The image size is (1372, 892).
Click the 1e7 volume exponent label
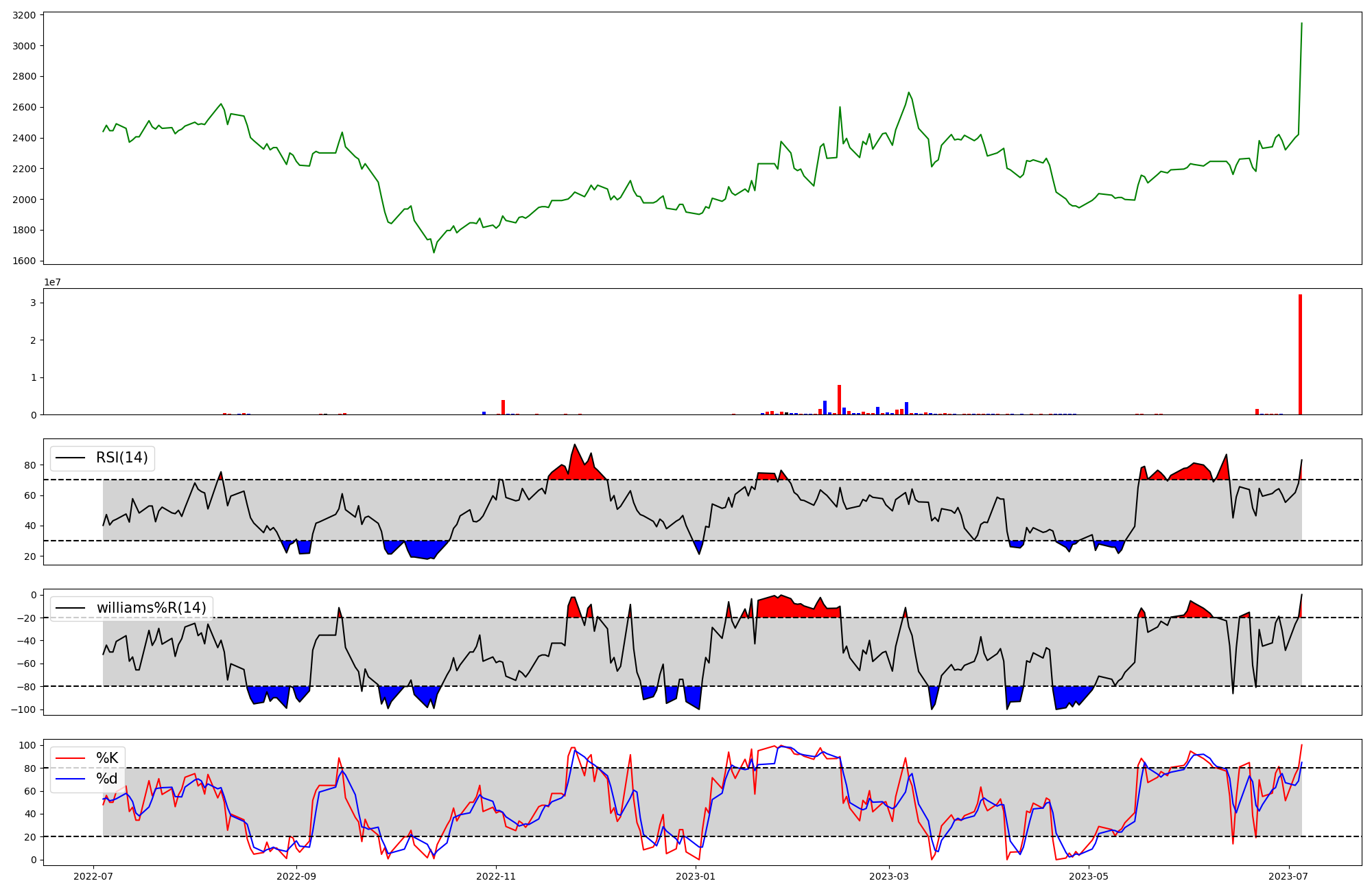(52, 282)
